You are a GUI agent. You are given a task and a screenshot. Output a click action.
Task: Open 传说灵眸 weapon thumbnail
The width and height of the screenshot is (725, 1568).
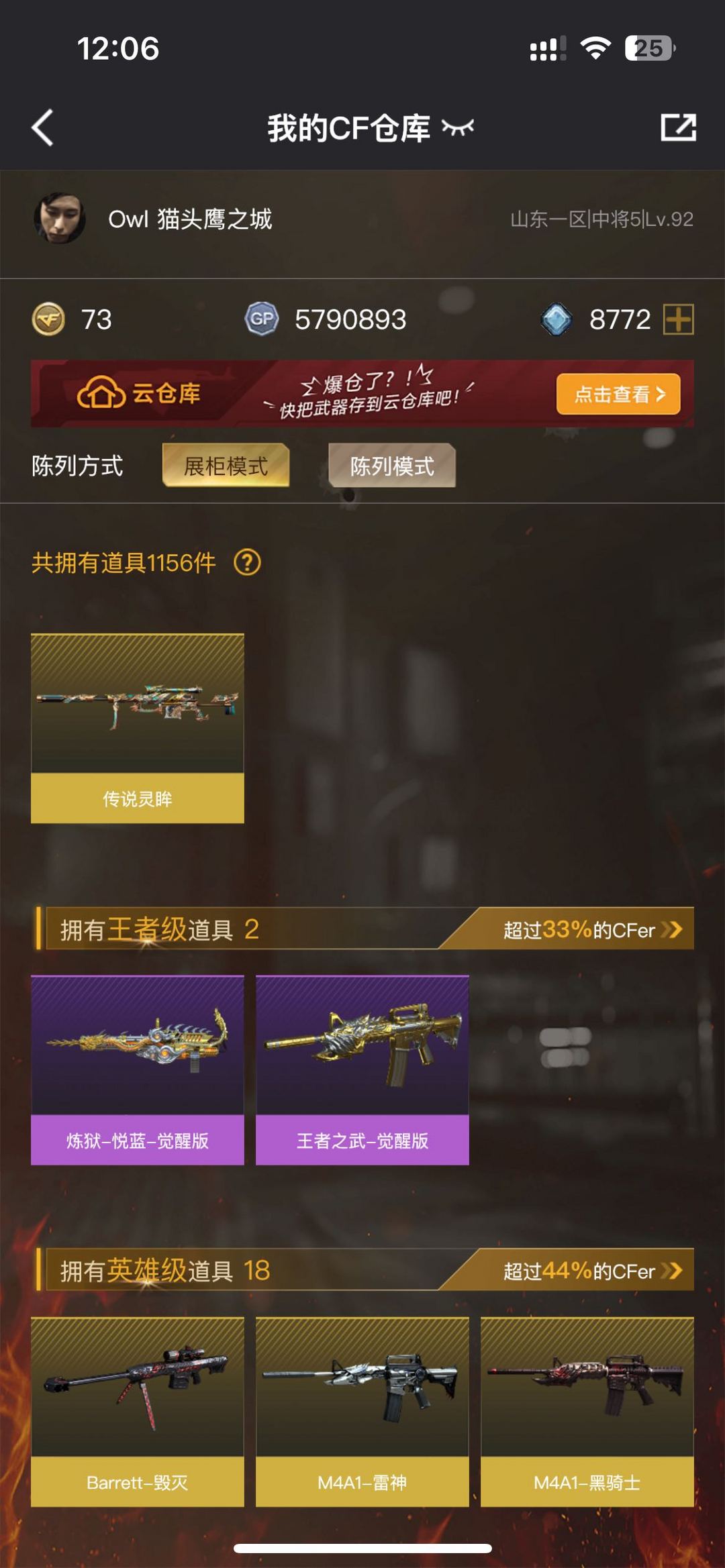138,729
